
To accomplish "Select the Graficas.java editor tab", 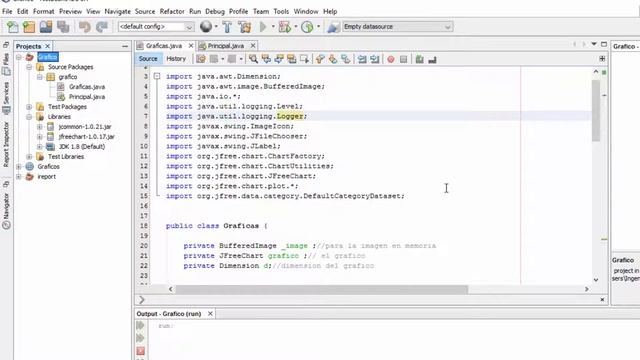I will 164,46.
